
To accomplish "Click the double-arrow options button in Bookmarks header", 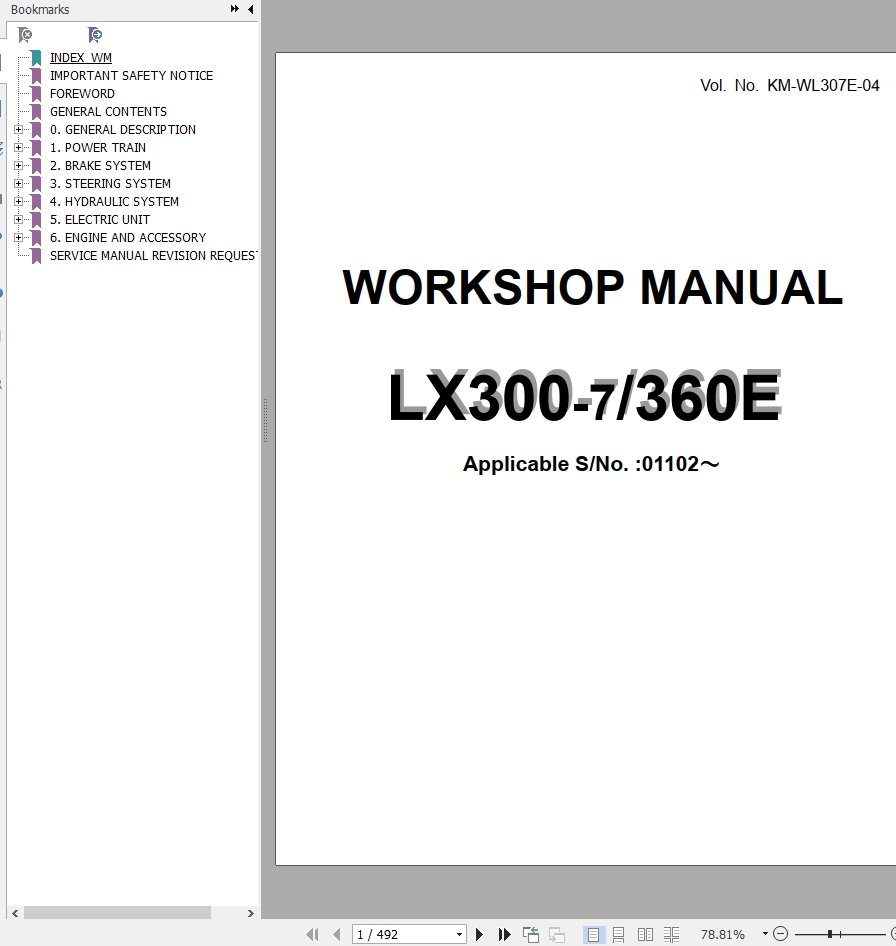I will [x=235, y=9].
